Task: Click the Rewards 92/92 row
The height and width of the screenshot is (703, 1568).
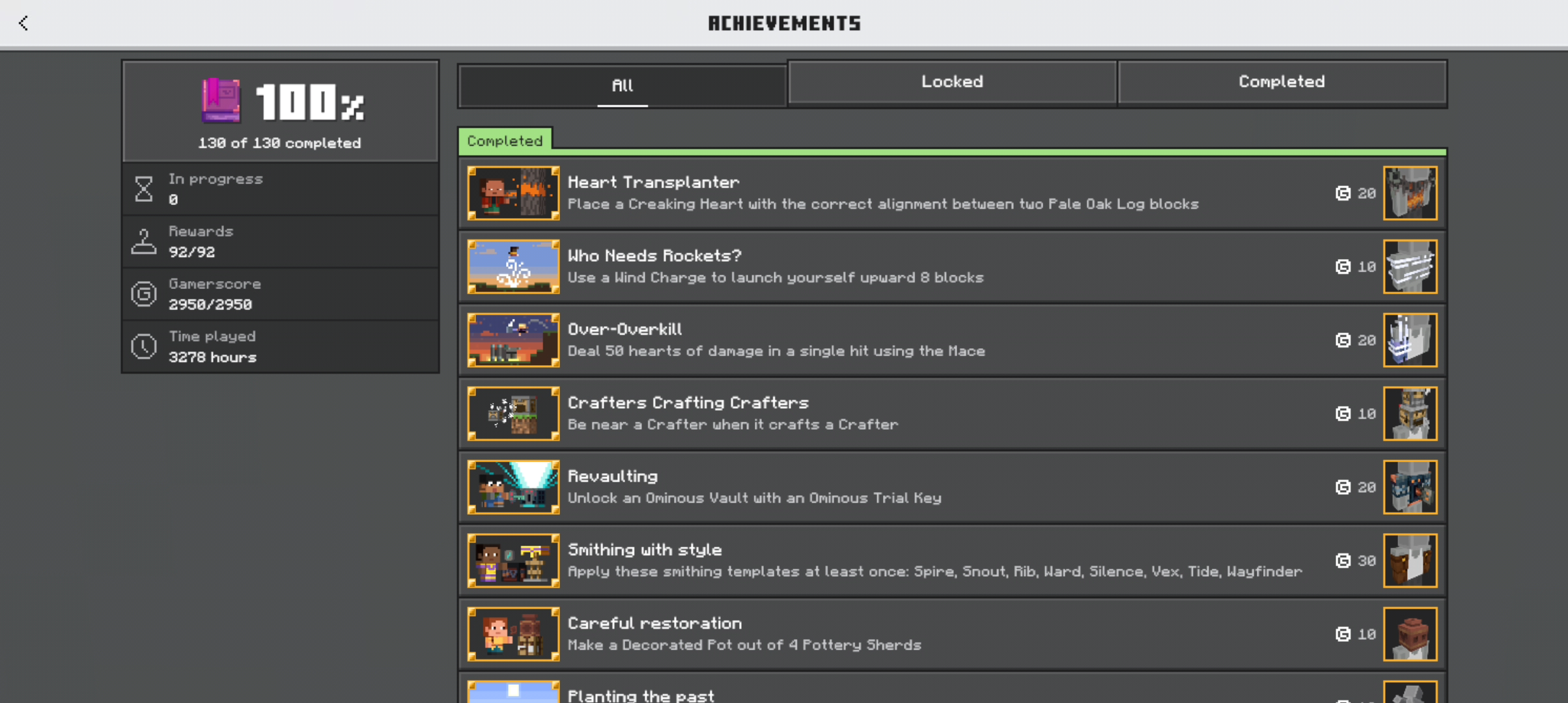Action: (281, 241)
